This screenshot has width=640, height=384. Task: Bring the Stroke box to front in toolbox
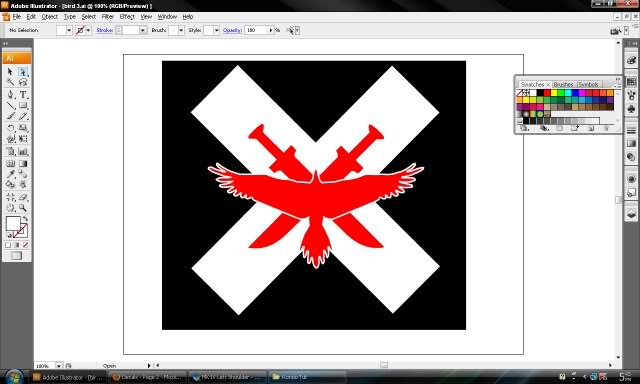click(20, 231)
